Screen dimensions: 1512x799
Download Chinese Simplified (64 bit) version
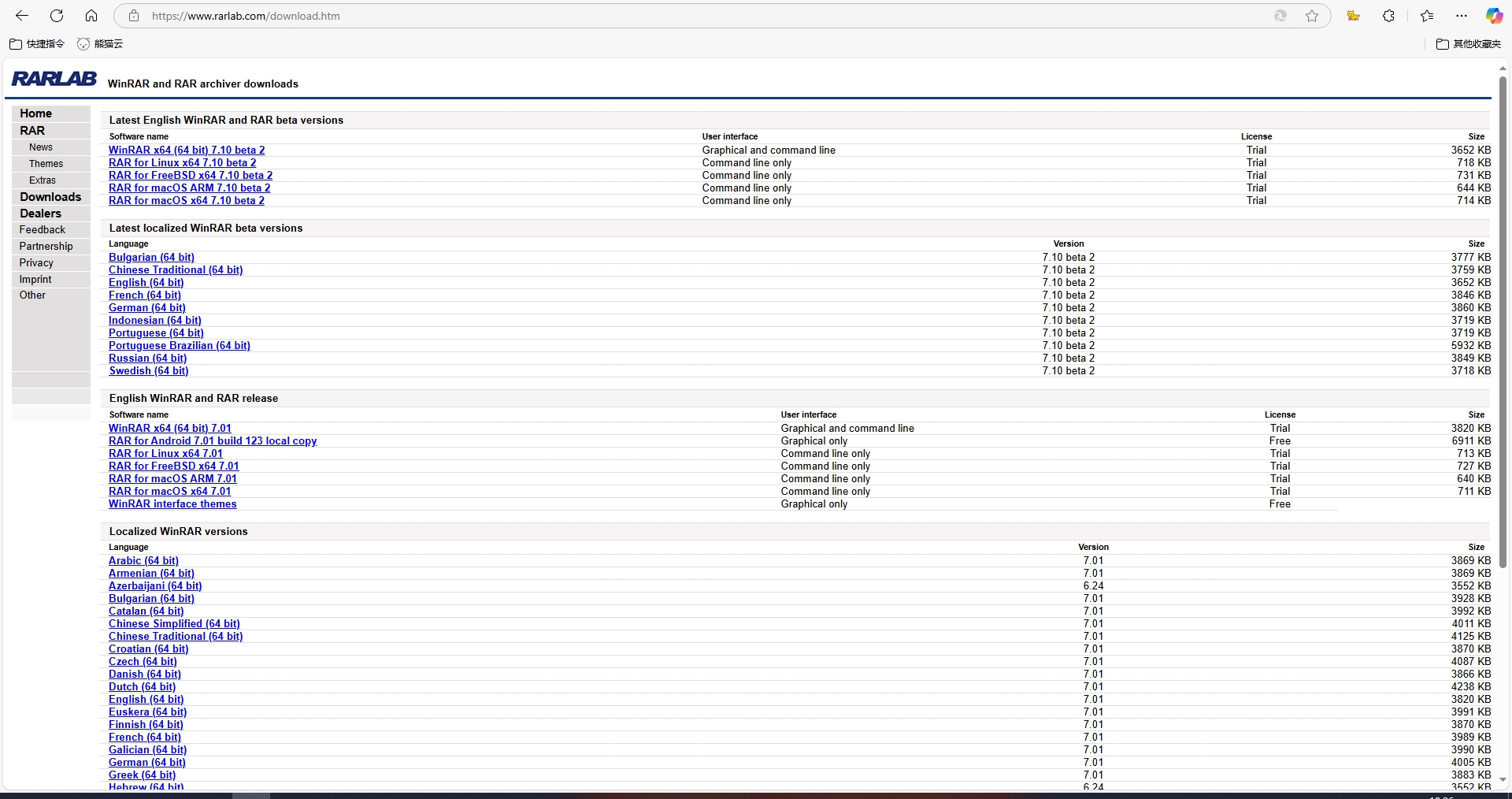(174, 624)
